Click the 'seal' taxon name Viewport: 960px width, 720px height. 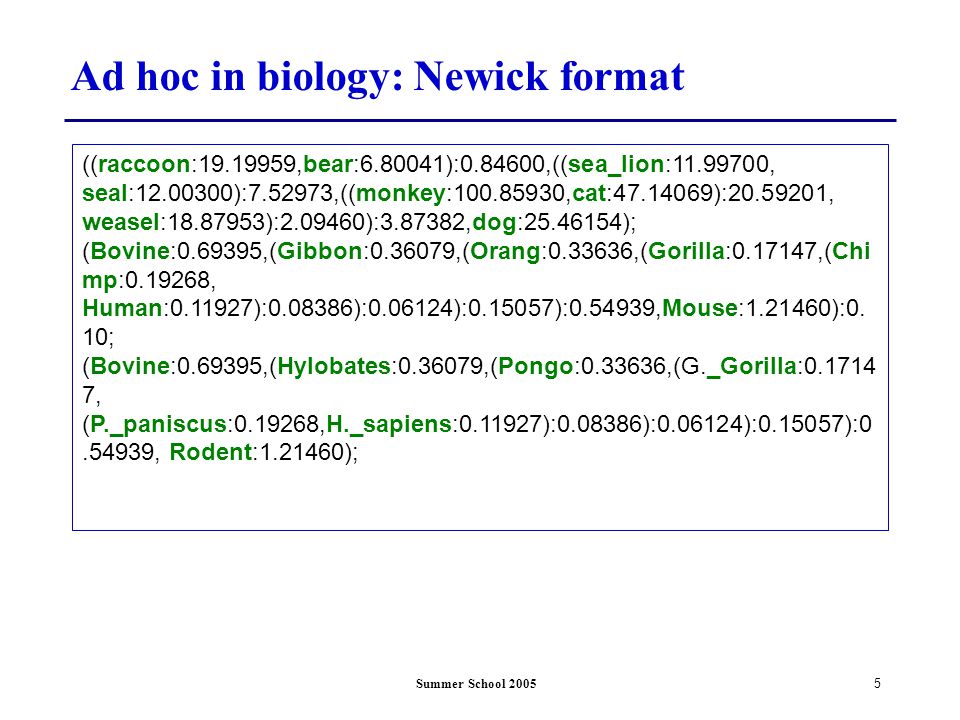(105, 193)
